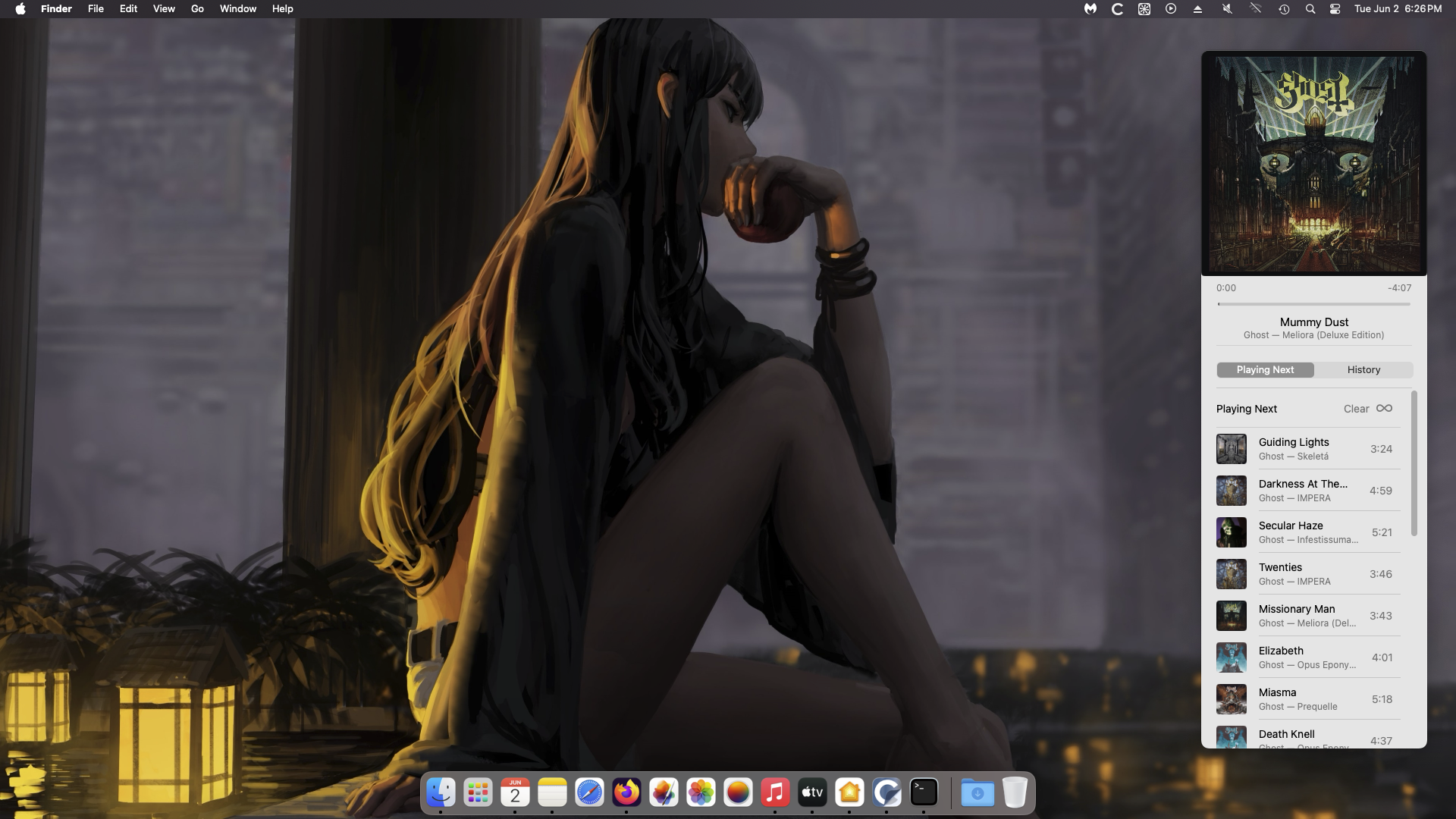Open the Home app in the Dock

click(x=849, y=793)
